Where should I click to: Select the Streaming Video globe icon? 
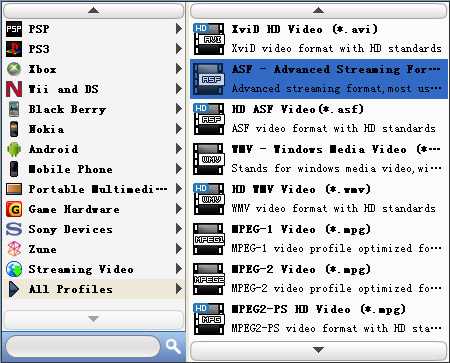pyautogui.click(x=14, y=269)
